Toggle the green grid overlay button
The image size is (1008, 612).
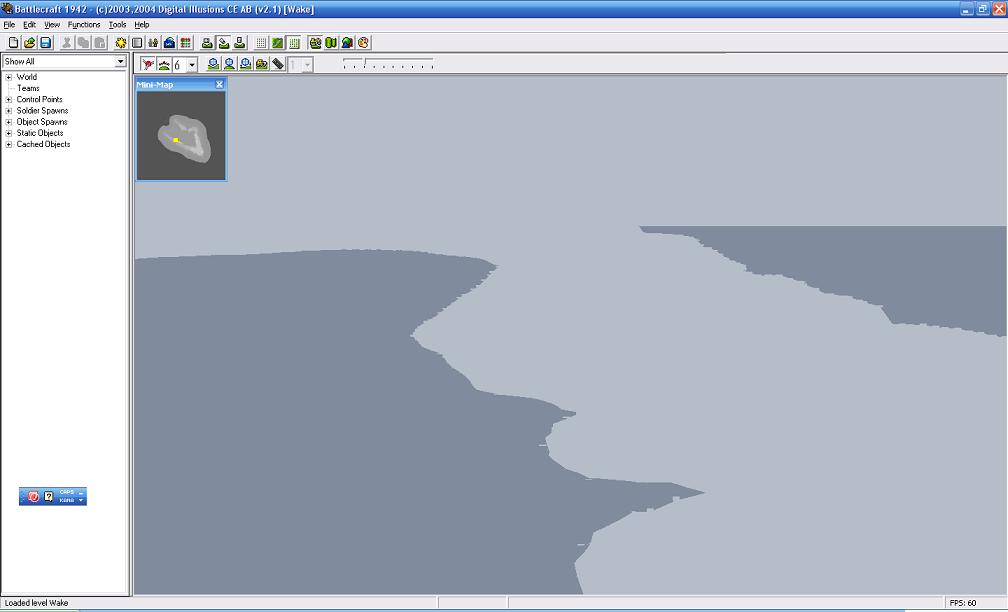point(294,43)
